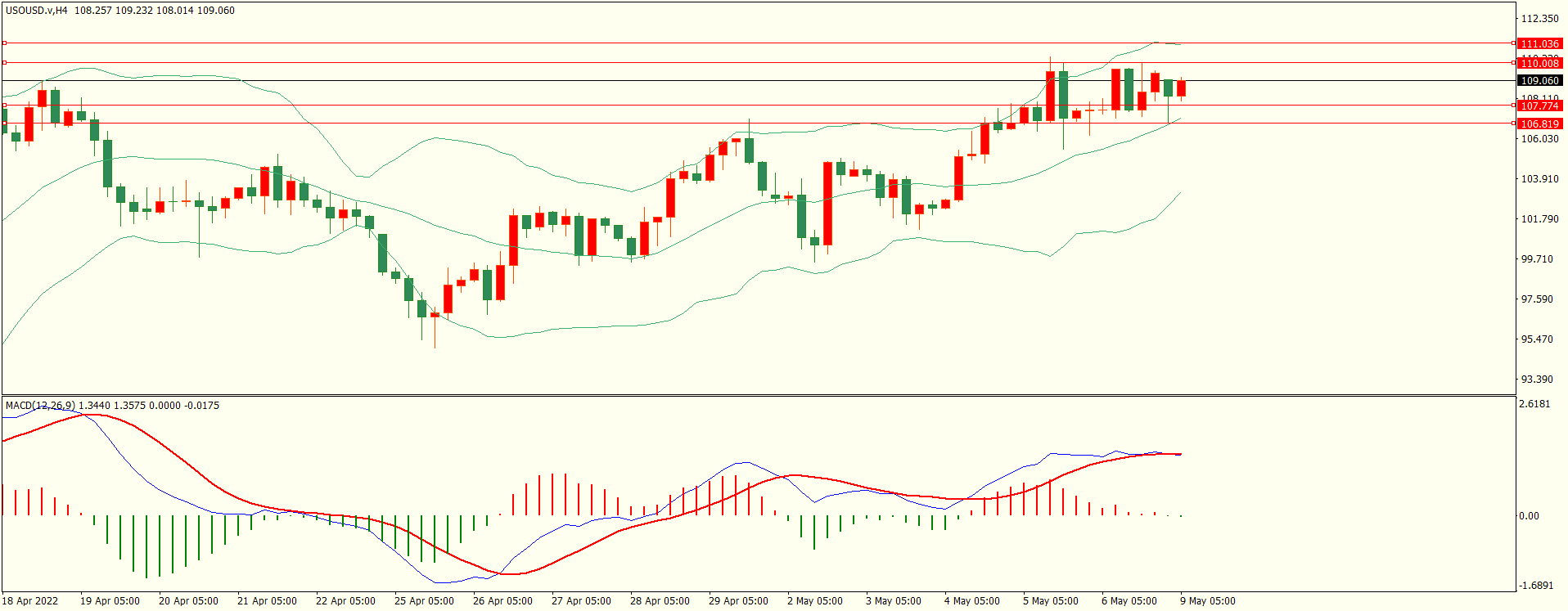
Task: Click the 2.6181 MACD scale value
Action: click(x=1534, y=404)
